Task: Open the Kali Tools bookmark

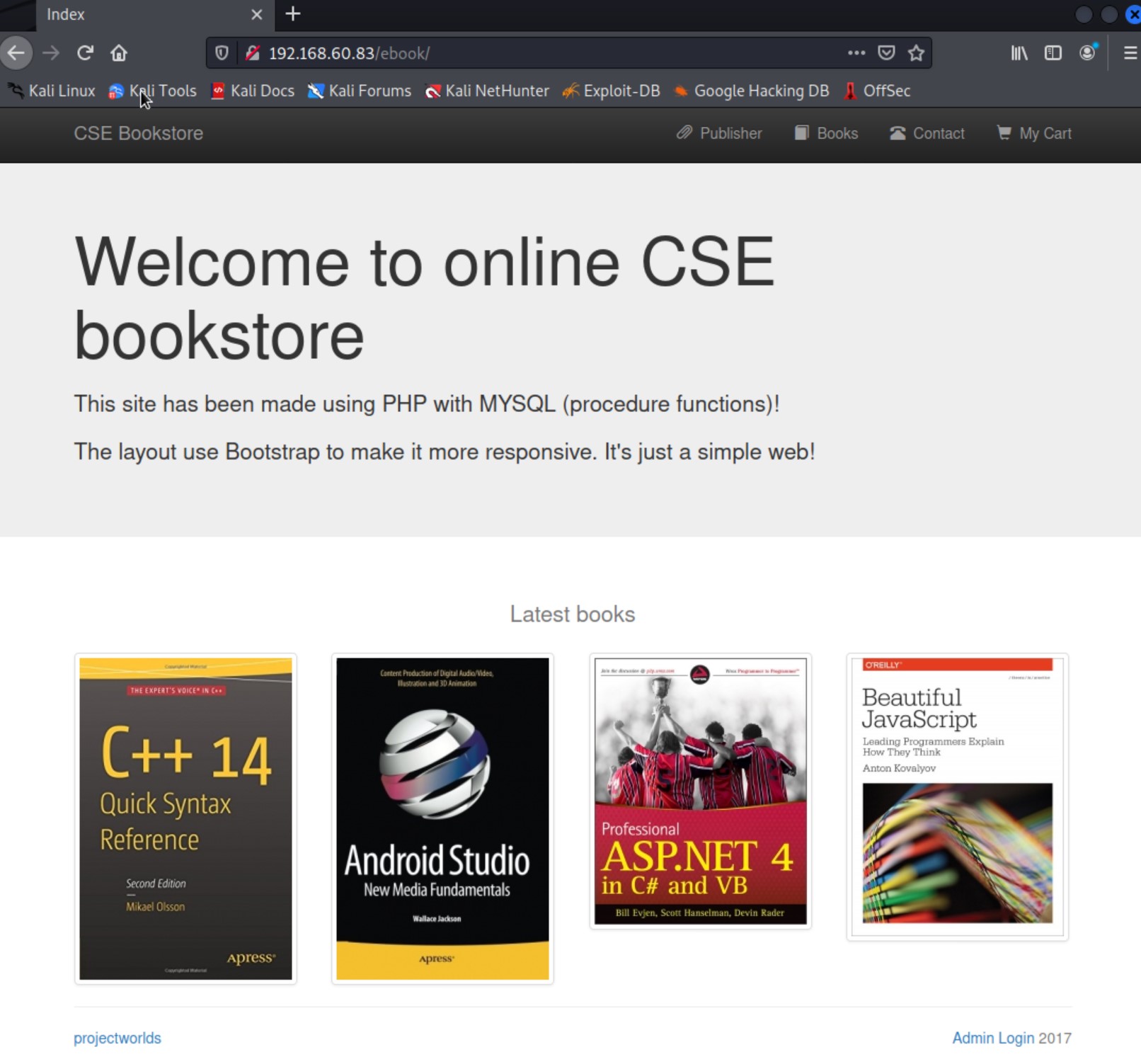Action: (152, 91)
